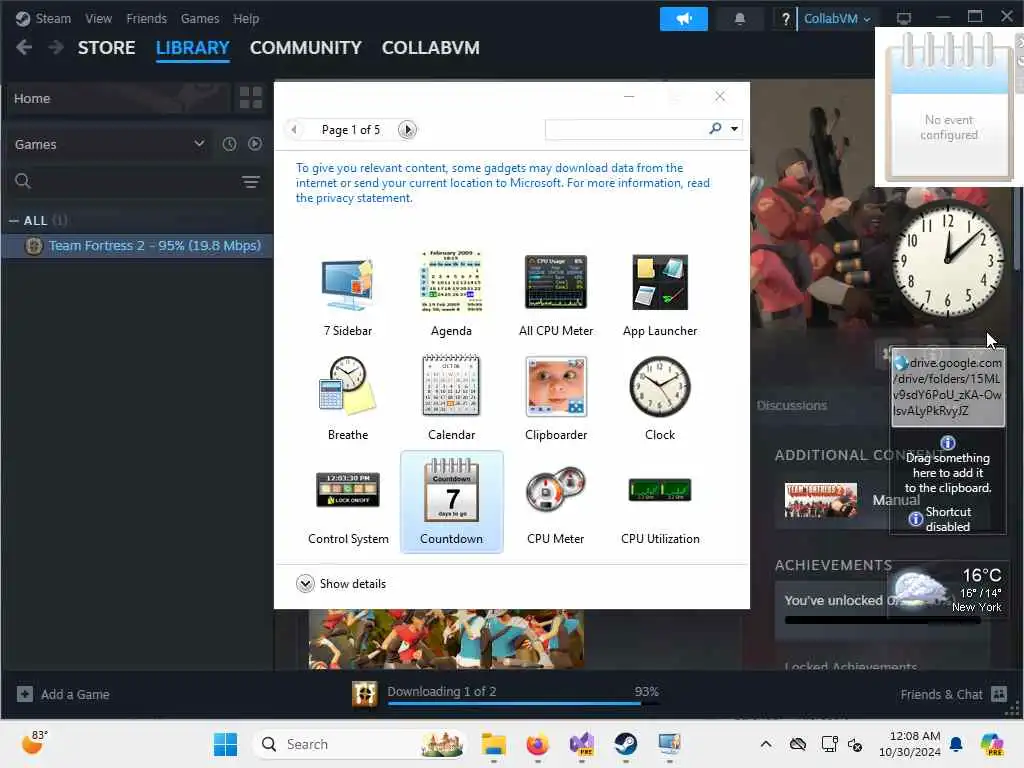This screenshot has width=1024, height=768.
Task: Select the Calendar gadget icon
Action: 451,385
